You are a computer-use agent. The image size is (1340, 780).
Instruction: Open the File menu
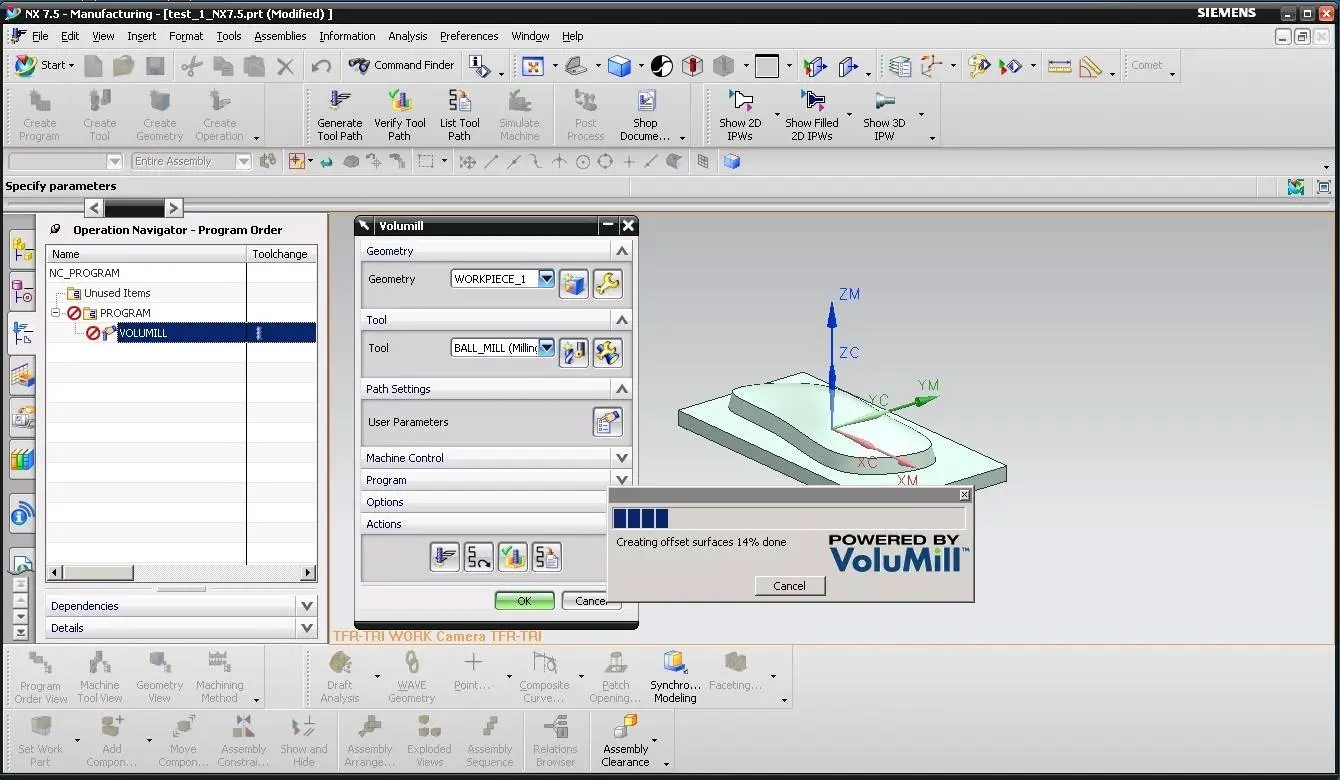click(x=39, y=36)
